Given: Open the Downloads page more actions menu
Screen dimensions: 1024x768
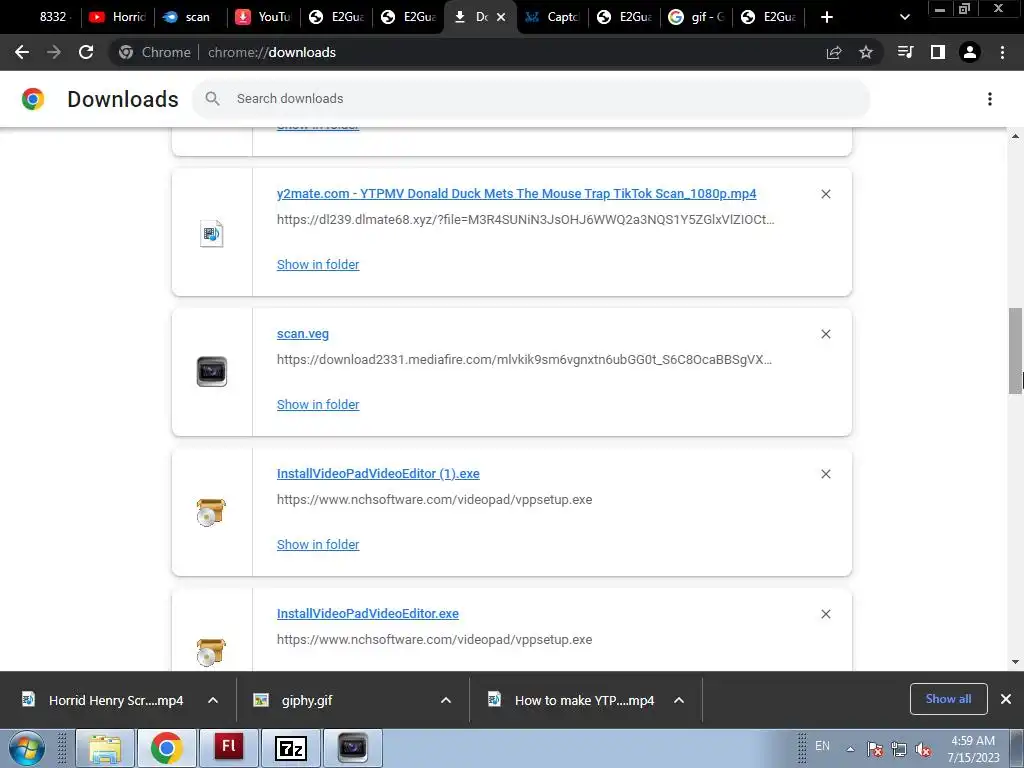Looking at the screenshot, I should 989,99.
